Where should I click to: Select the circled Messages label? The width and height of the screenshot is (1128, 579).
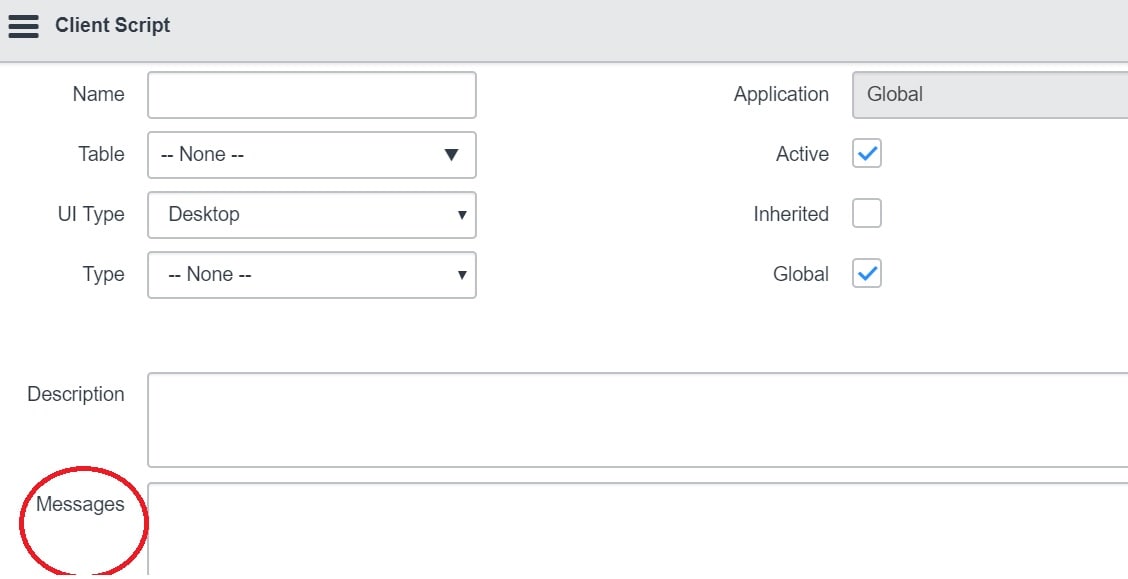tap(82, 505)
